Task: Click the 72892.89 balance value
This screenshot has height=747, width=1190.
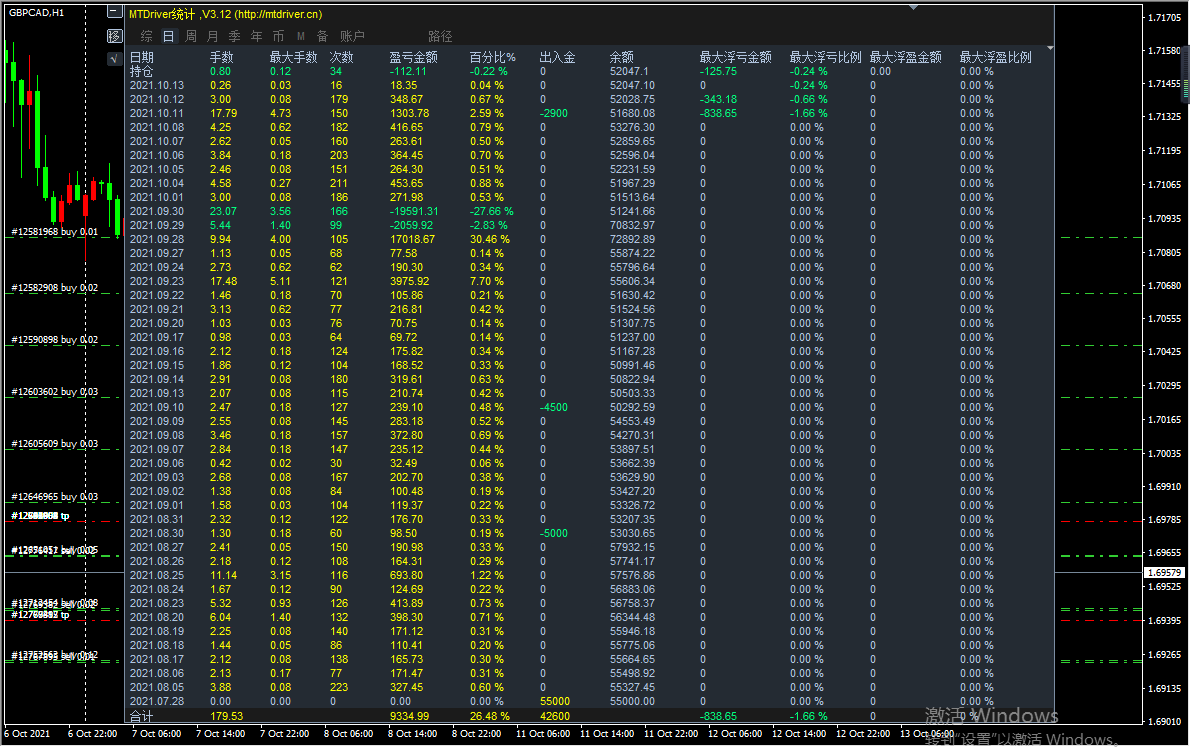Action: (632, 239)
